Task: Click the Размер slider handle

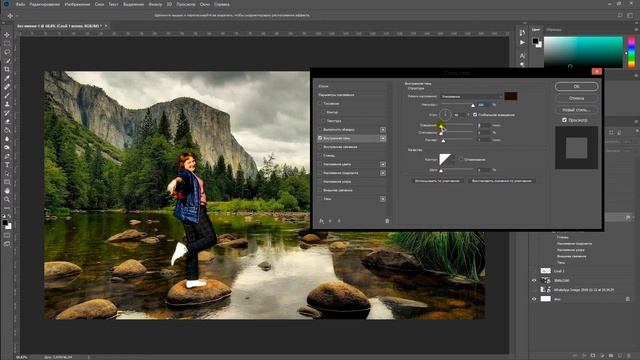Action: [444, 141]
